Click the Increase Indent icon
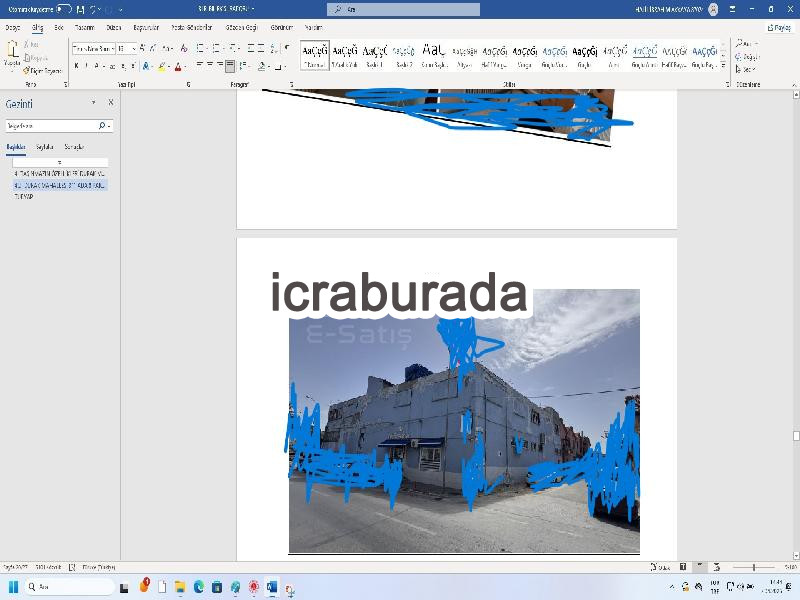Image resolution: width=800 pixels, height=600 pixels. click(260, 48)
